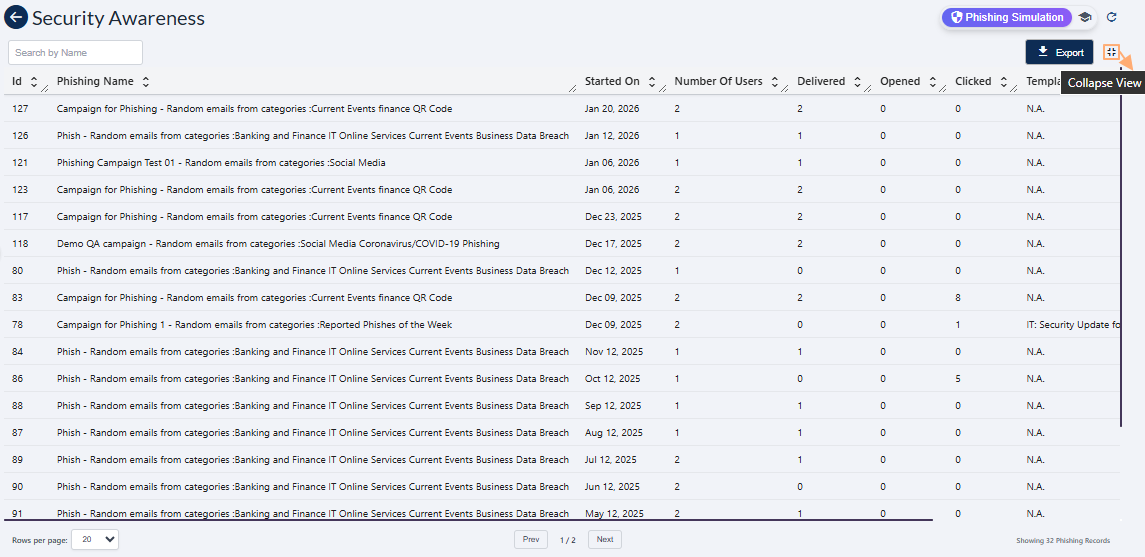Click the Clicked value 8 in row 83
1145x557 pixels.
click(958, 298)
